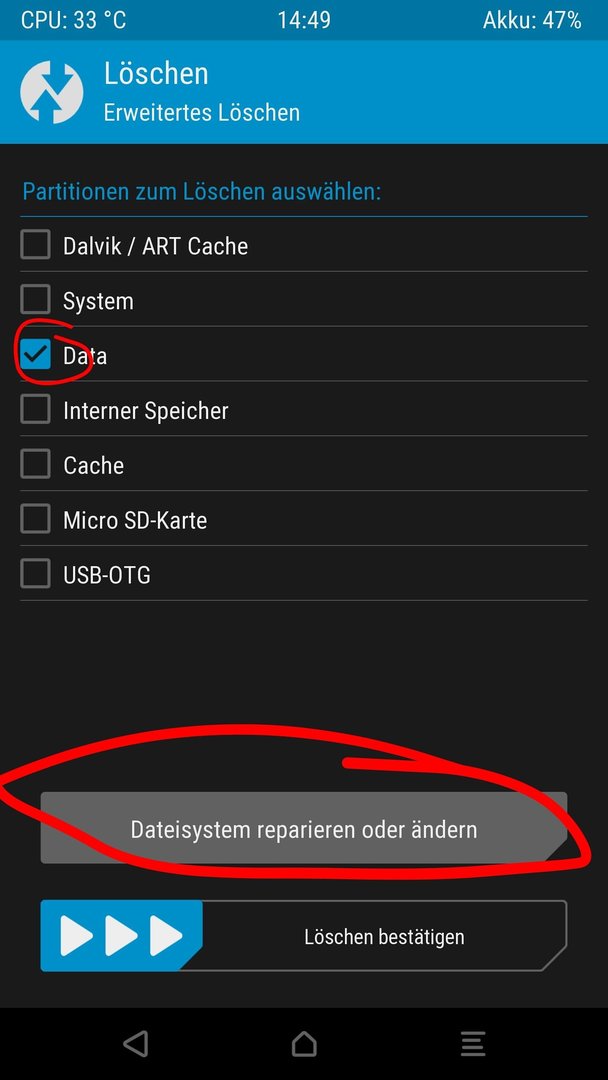Uncheck the Data partition checkbox
The width and height of the screenshot is (608, 1080).
(35, 355)
